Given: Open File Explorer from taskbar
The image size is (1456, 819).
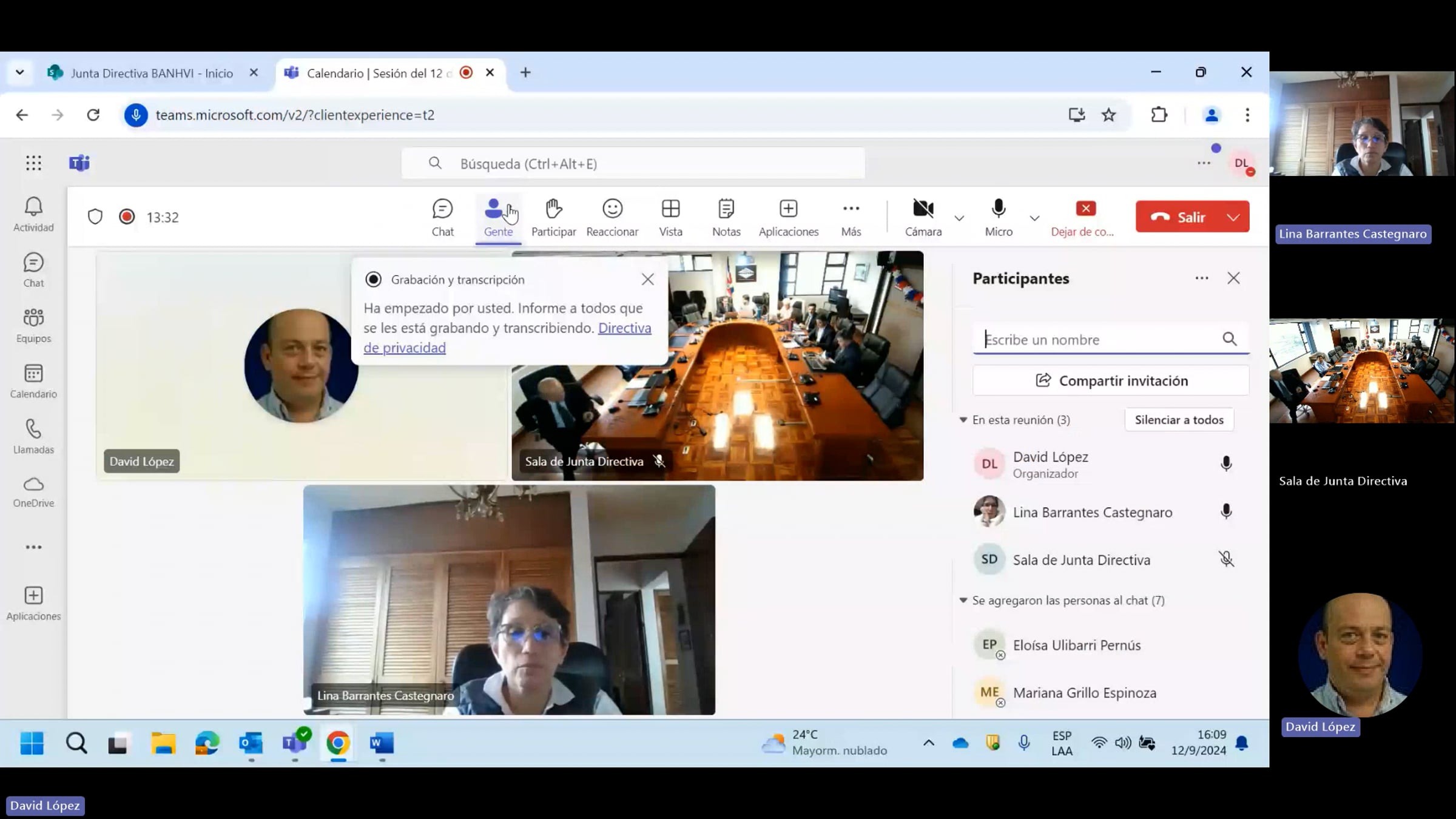Looking at the screenshot, I should tap(163, 743).
